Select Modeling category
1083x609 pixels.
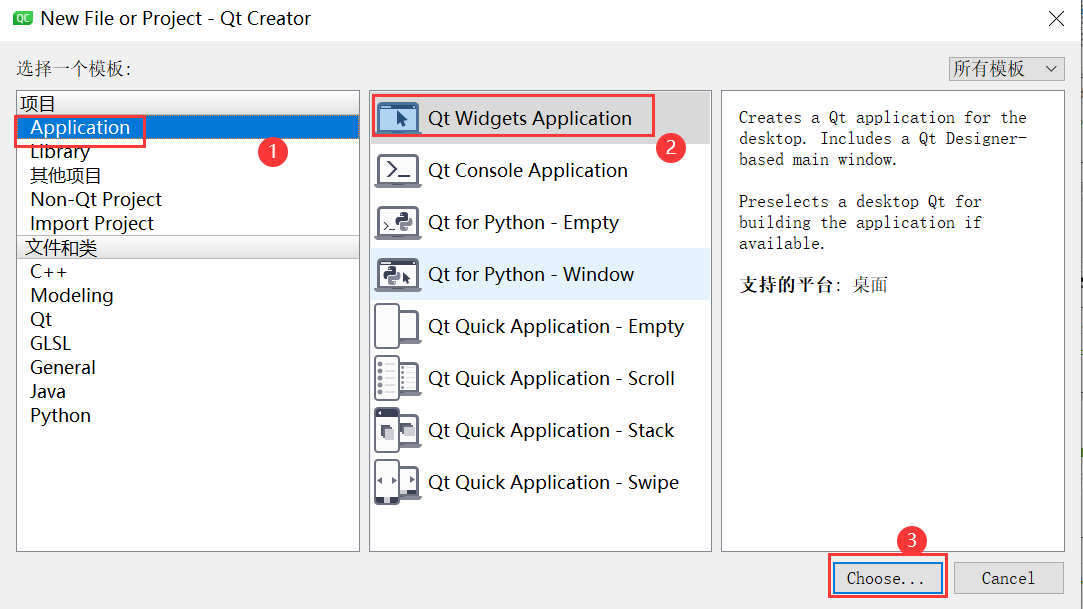(188, 296)
